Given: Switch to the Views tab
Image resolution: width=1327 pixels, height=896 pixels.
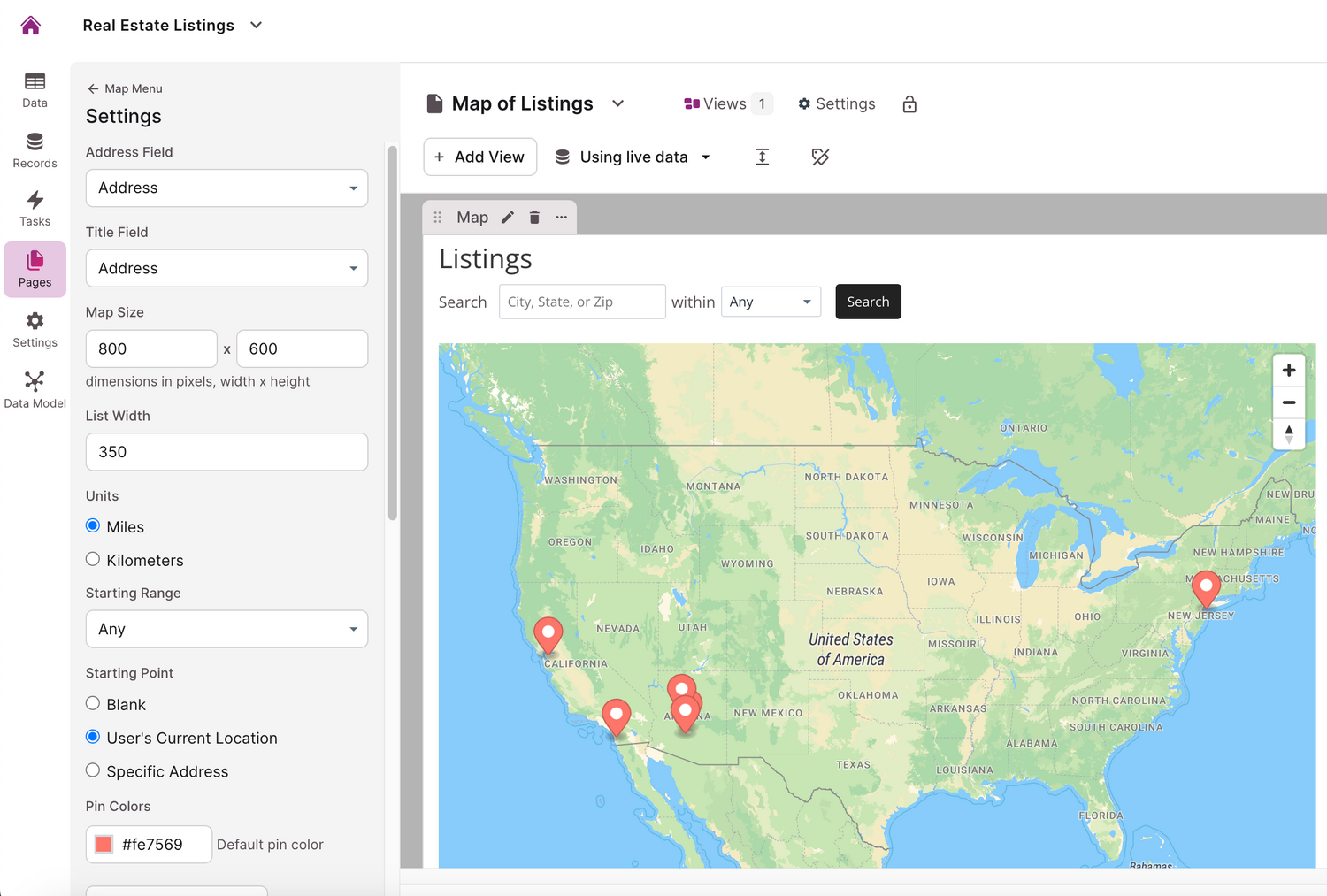Looking at the screenshot, I should (722, 103).
